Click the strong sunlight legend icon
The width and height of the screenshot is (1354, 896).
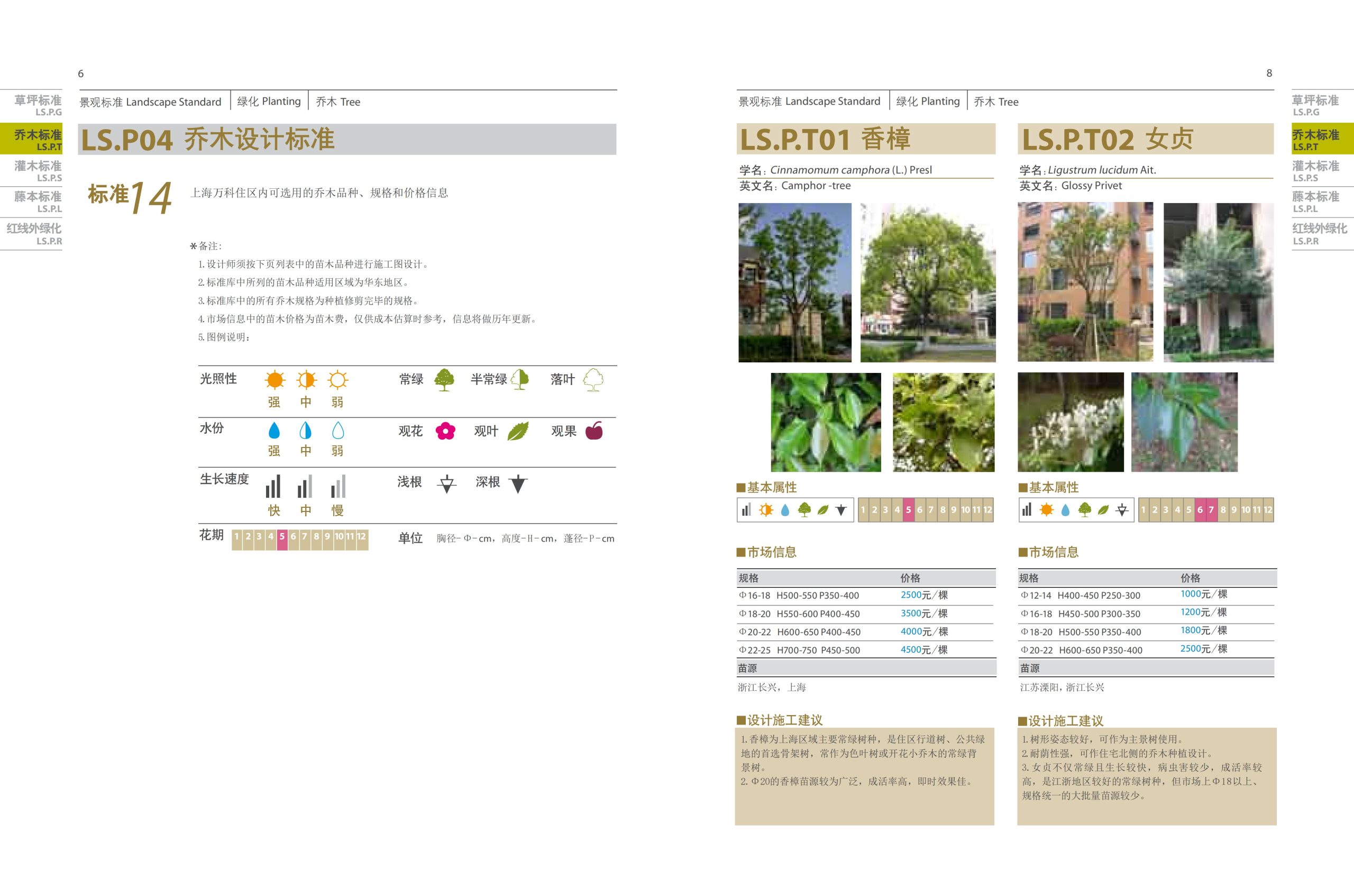point(275,379)
